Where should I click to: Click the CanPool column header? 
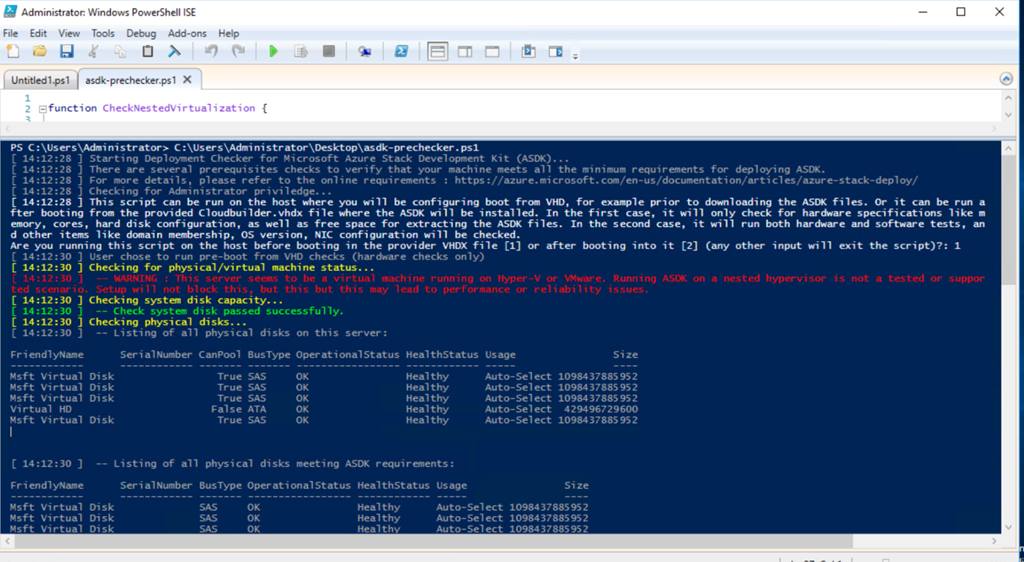pos(220,354)
